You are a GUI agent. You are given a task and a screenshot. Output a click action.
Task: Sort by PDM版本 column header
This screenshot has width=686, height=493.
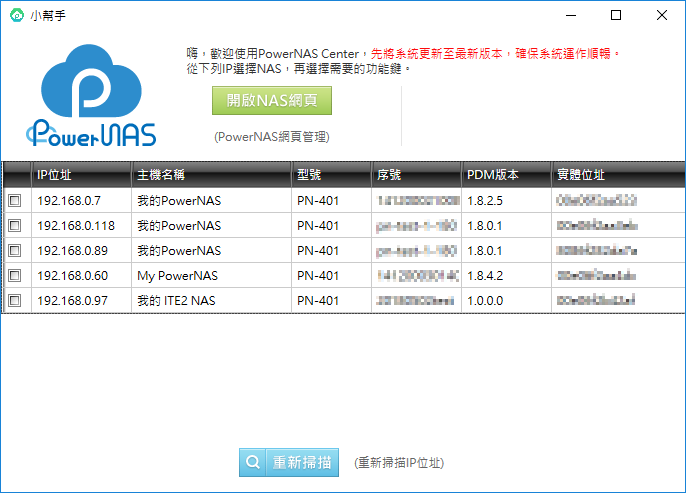coord(507,175)
